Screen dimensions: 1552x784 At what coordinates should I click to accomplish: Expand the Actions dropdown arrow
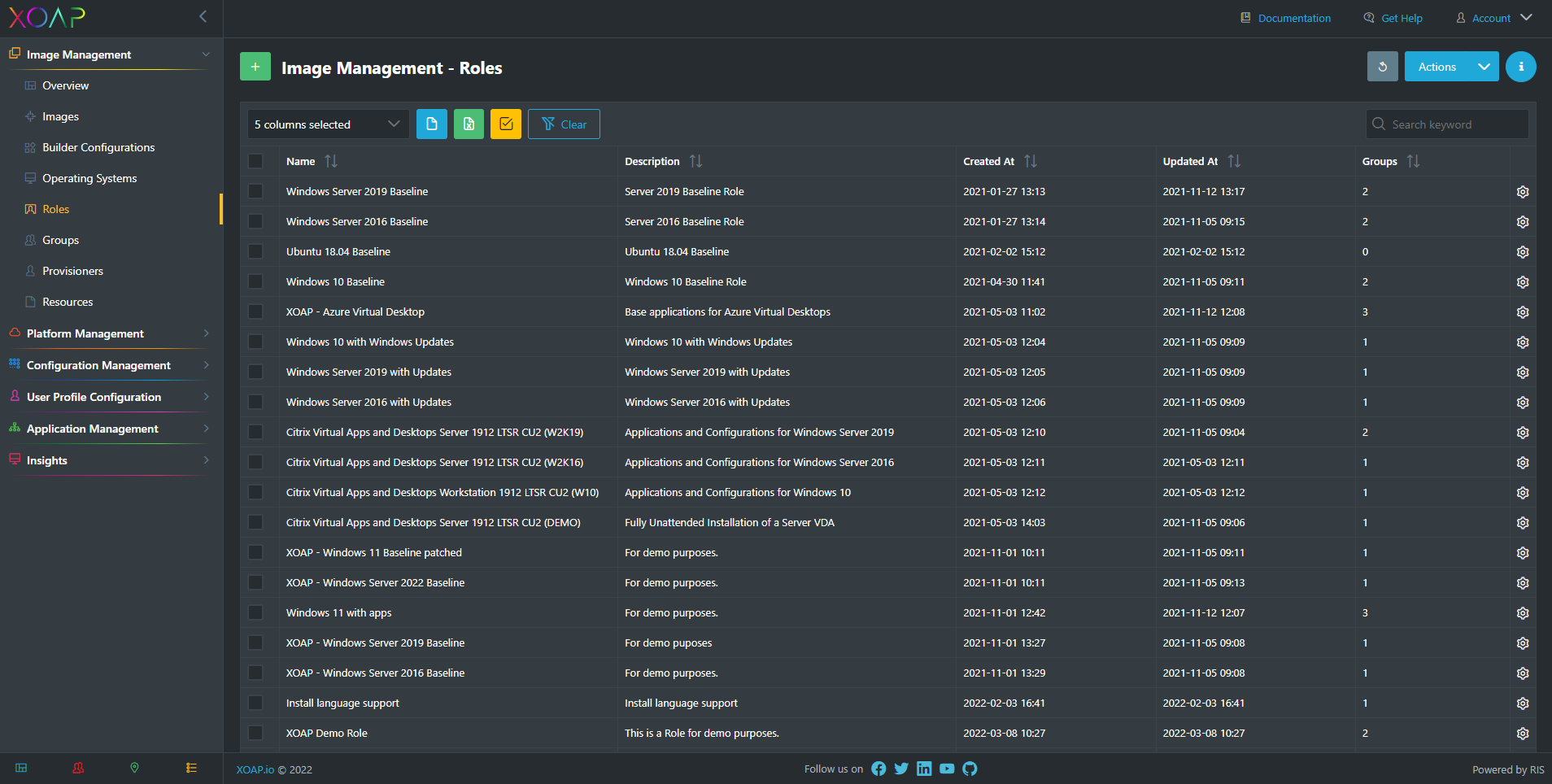pos(1484,67)
